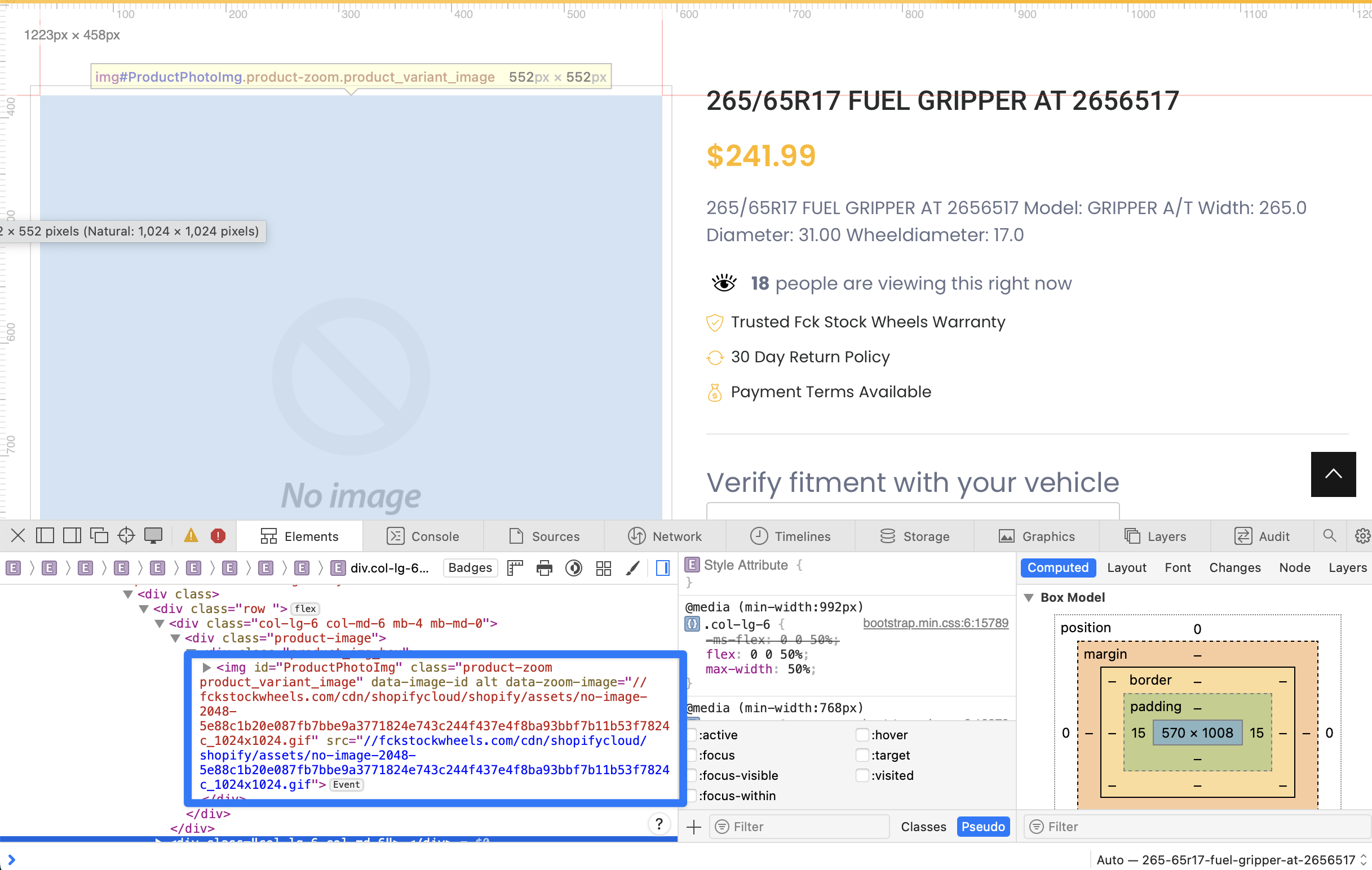Image resolution: width=1372 pixels, height=870 pixels.
Task: Click the device settings monitor icon
Action: pyautogui.click(x=153, y=536)
